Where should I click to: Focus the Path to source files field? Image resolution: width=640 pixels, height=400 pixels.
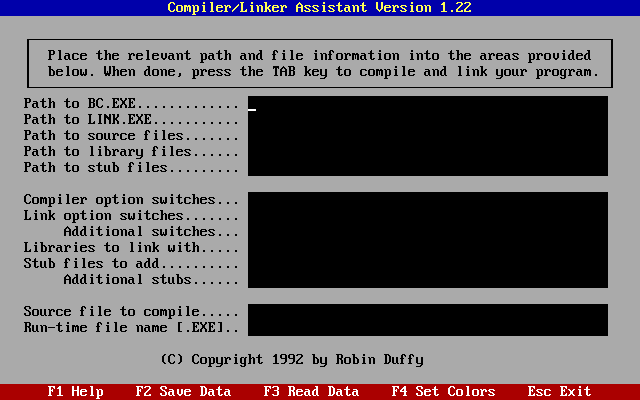click(427, 136)
